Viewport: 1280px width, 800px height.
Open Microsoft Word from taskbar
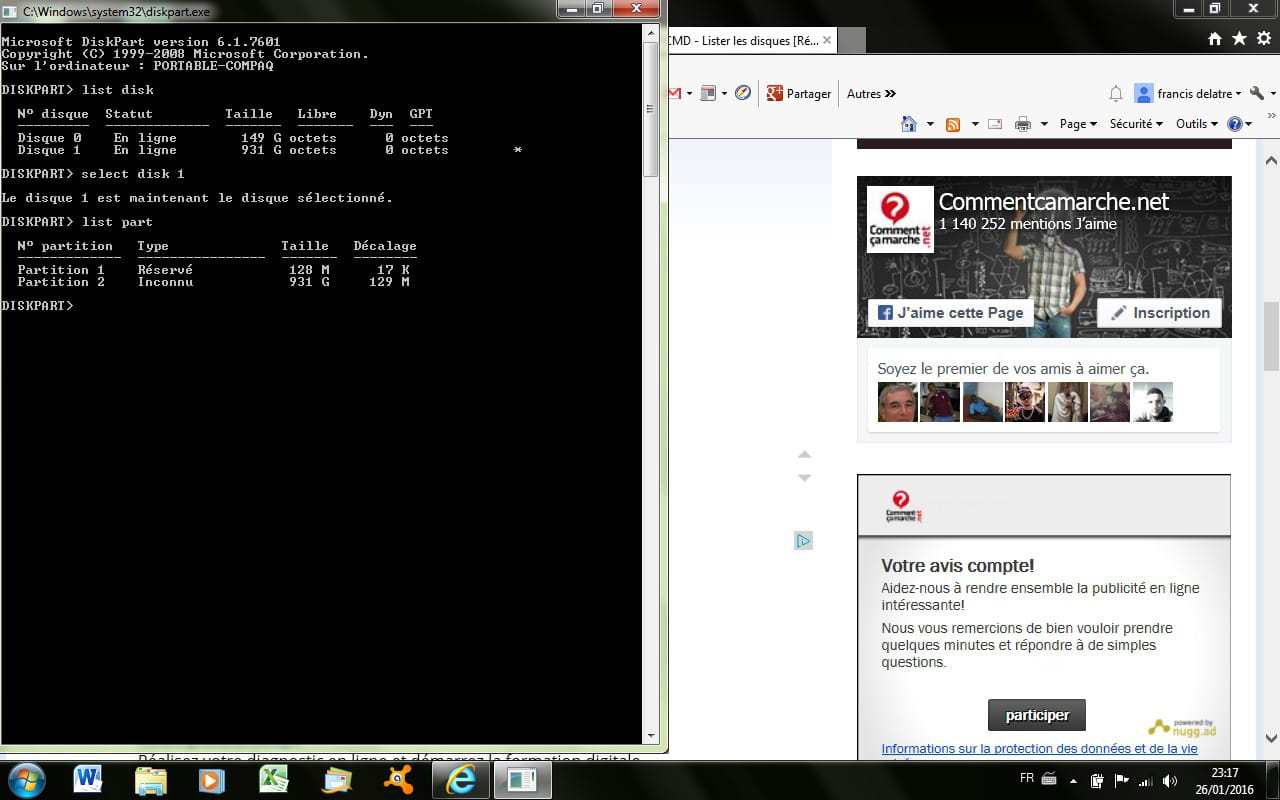tap(88, 779)
